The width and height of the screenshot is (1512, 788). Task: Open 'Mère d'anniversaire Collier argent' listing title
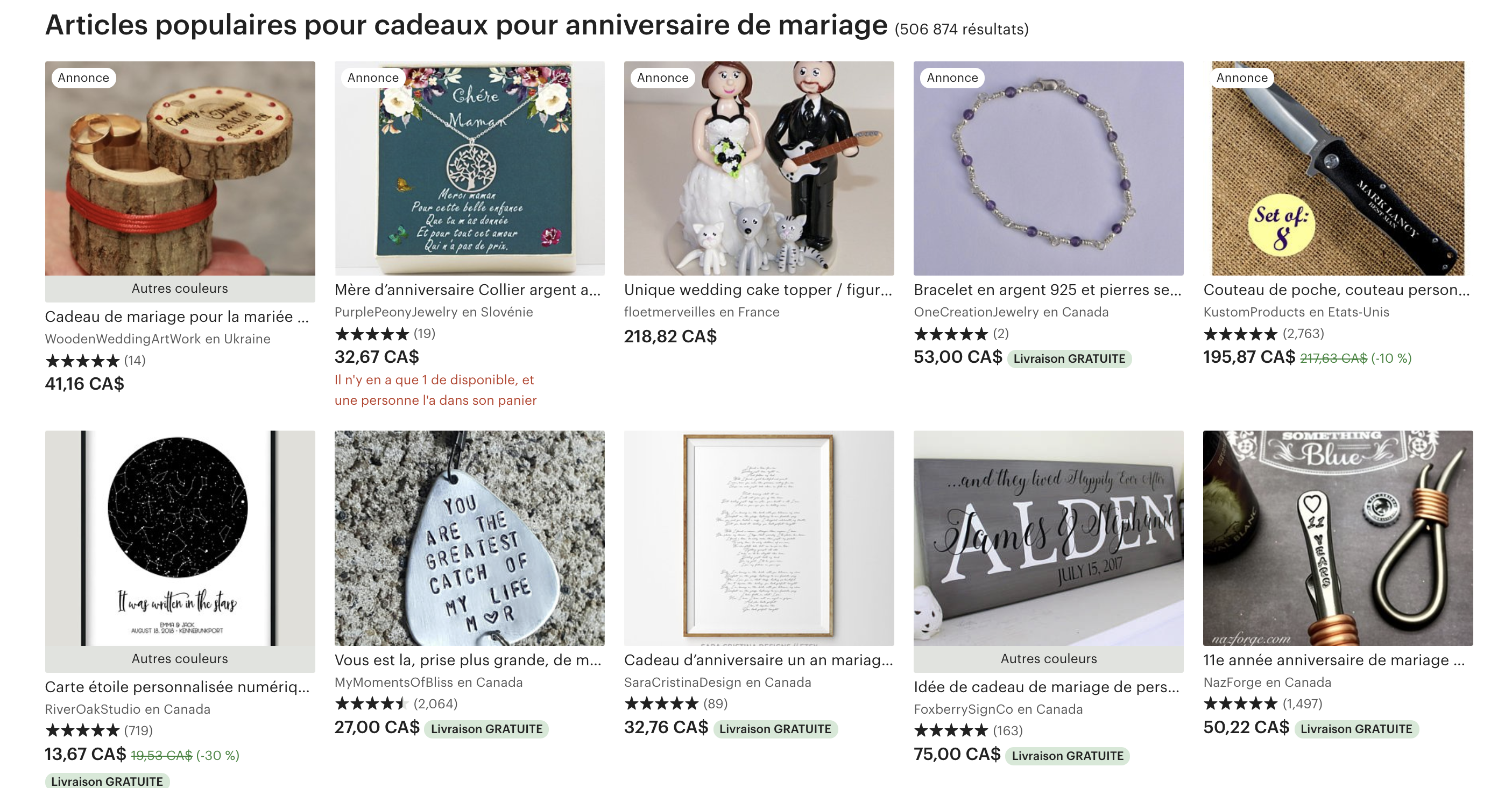[468, 290]
